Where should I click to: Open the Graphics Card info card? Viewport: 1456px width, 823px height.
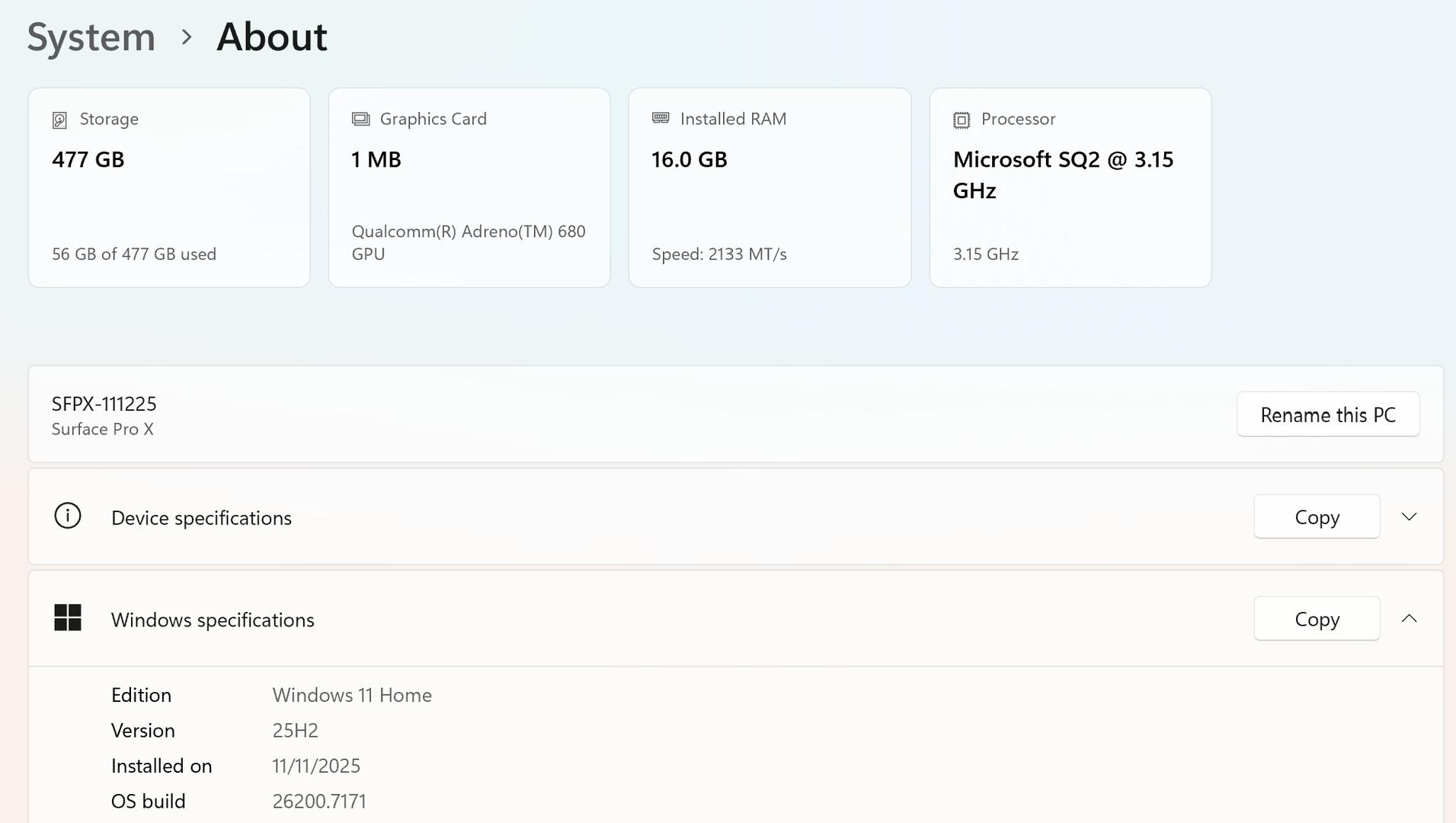(x=469, y=187)
